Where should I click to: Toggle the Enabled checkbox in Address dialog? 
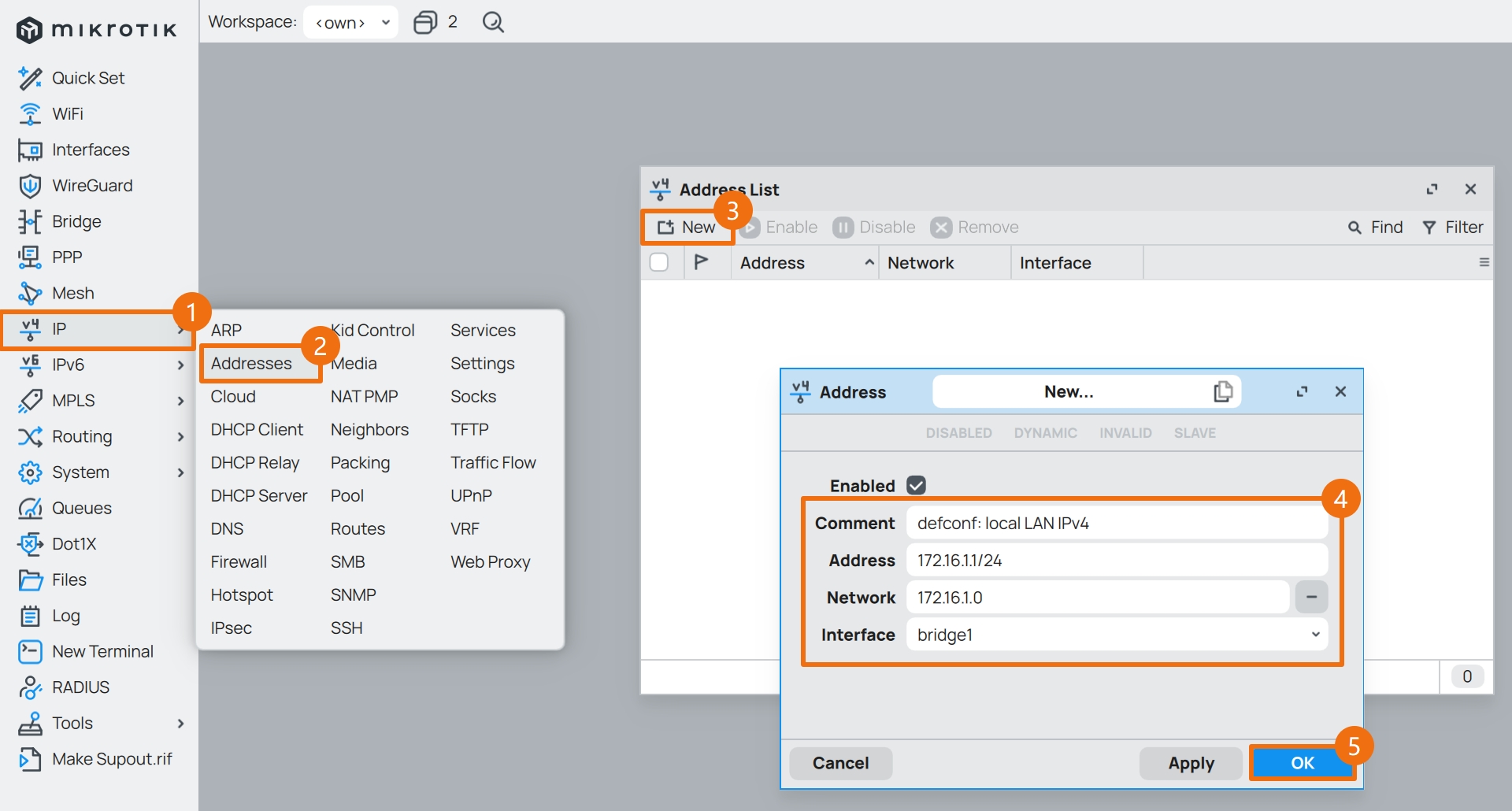(916, 485)
